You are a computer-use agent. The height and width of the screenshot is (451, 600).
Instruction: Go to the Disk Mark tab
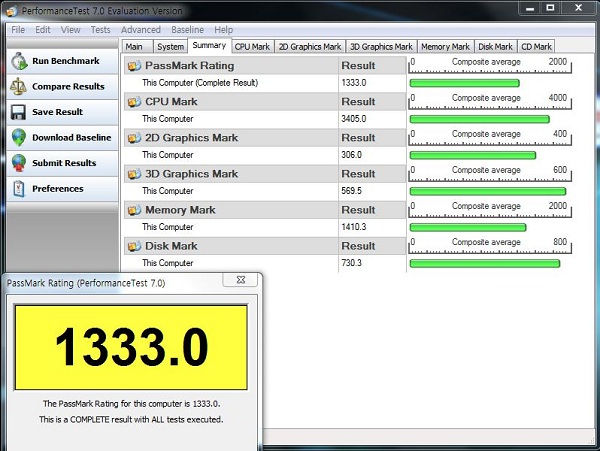pos(496,47)
